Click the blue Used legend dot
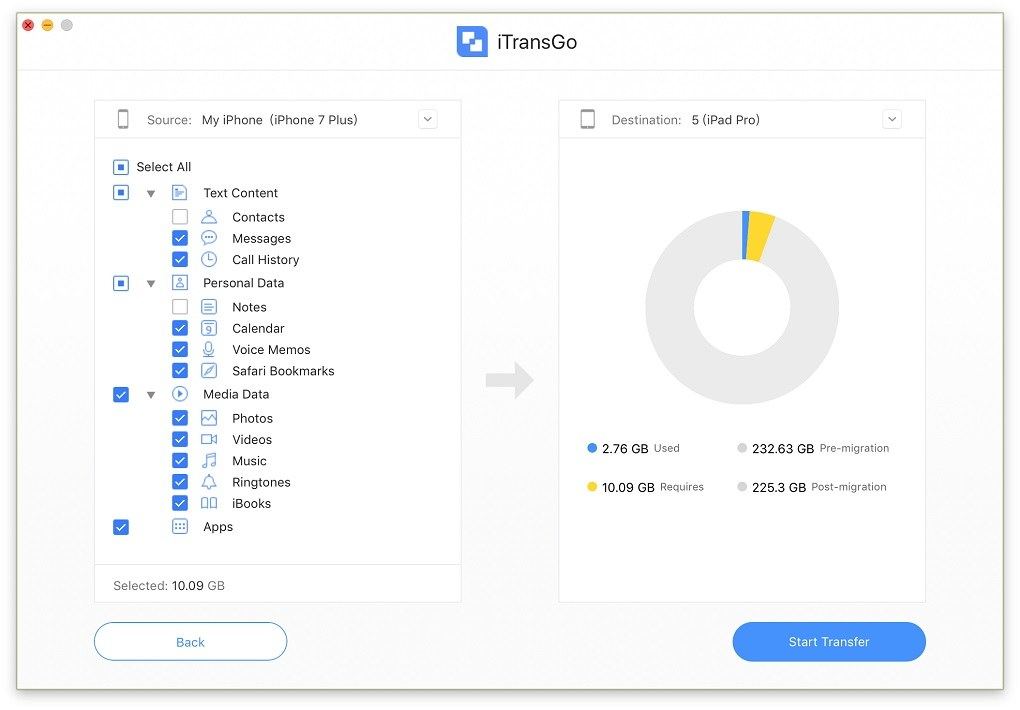This screenshot has width=1020, height=710. coord(592,448)
